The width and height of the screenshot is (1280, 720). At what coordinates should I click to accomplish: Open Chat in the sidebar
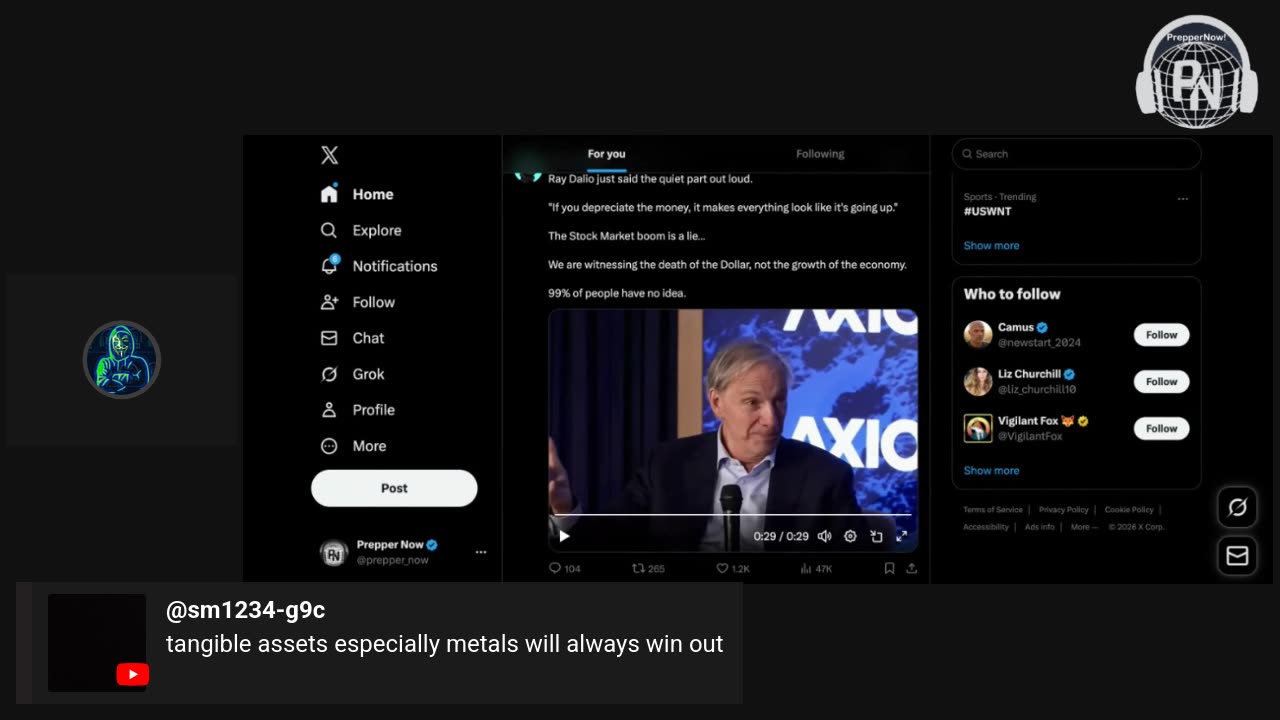(352, 338)
